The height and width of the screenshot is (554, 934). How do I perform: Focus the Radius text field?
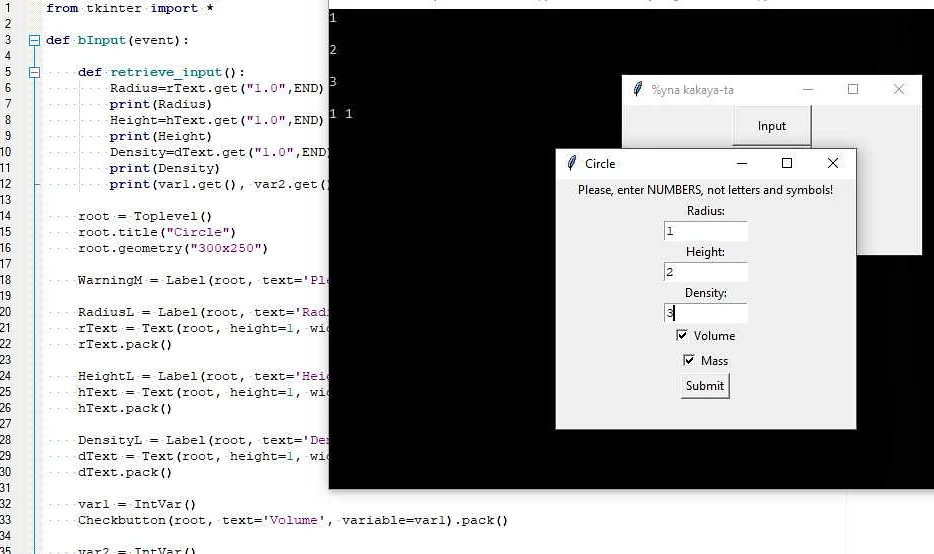click(705, 231)
